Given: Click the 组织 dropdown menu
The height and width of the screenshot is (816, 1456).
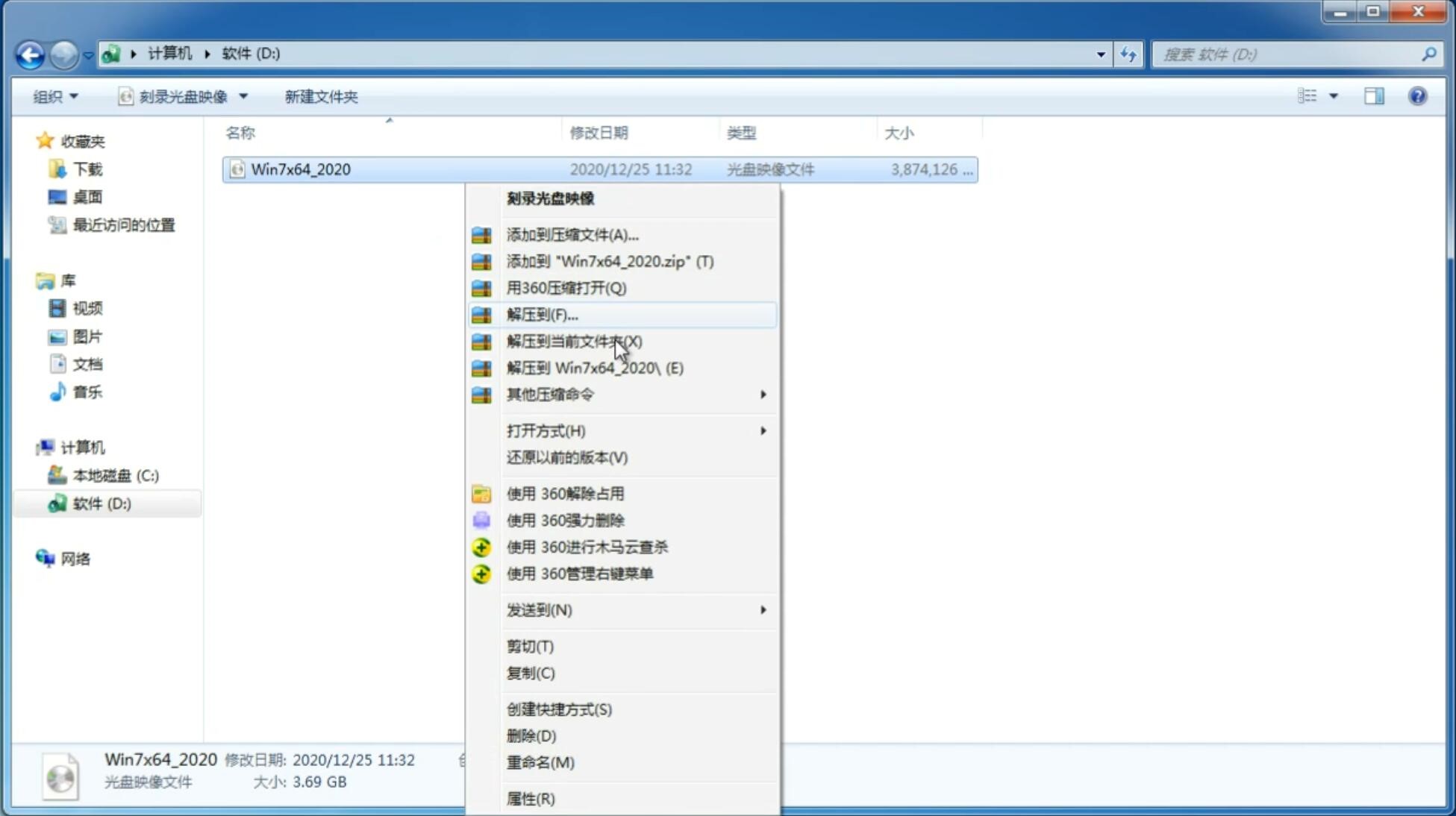Looking at the screenshot, I should click(55, 95).
